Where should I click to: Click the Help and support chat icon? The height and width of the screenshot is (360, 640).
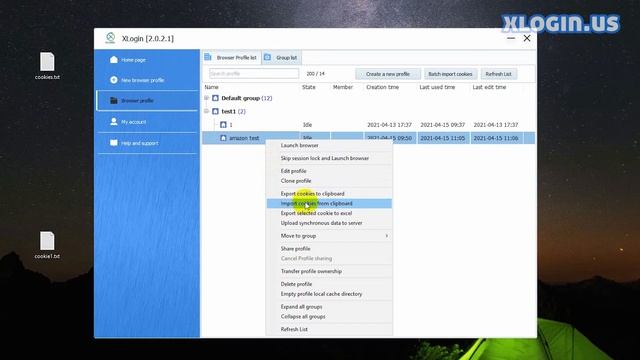coord(114,143)
